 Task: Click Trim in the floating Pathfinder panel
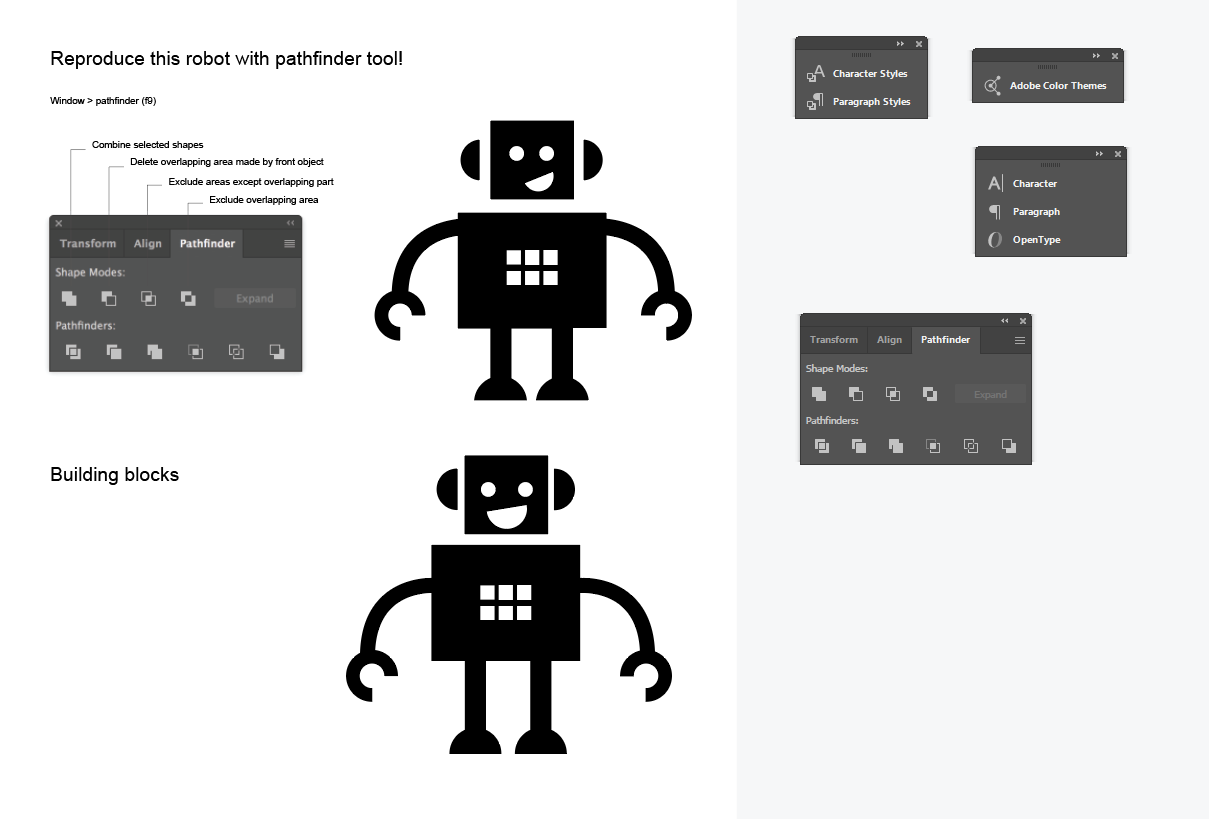pyautogui.click(x=859, y=446)
